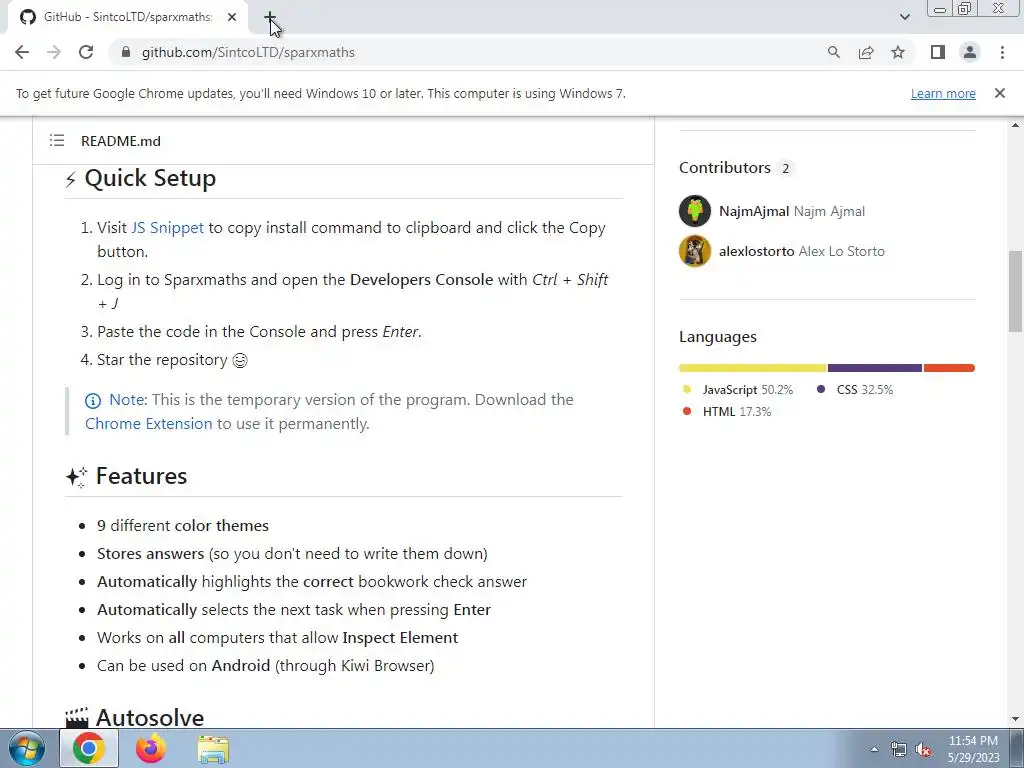Screen dimensions: 1024x768
Task: Click the scrollbar down arrow
Action: tap(1016, 719)
